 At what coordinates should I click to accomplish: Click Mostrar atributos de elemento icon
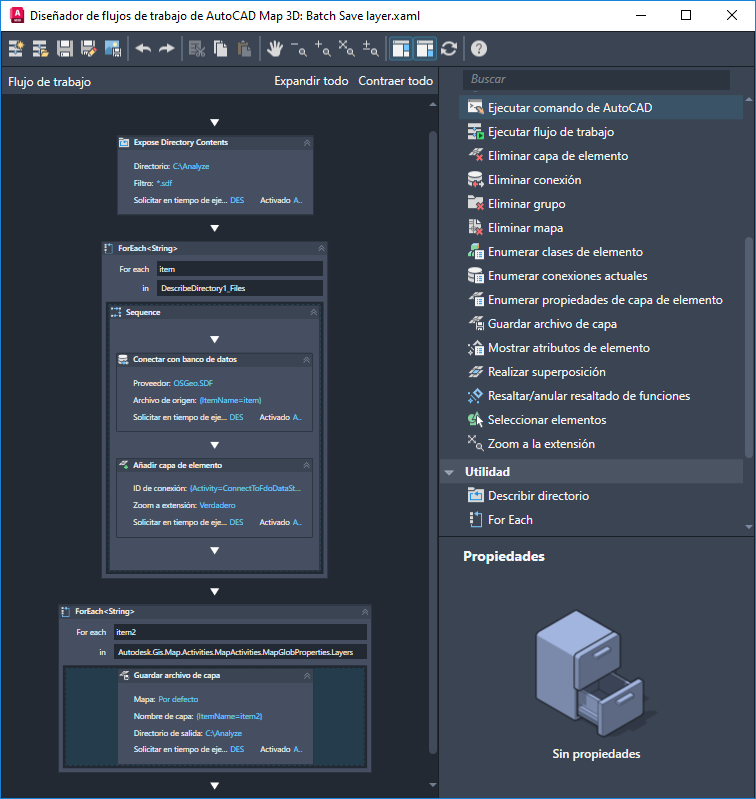pyautogui.click(x=475, y=348)
